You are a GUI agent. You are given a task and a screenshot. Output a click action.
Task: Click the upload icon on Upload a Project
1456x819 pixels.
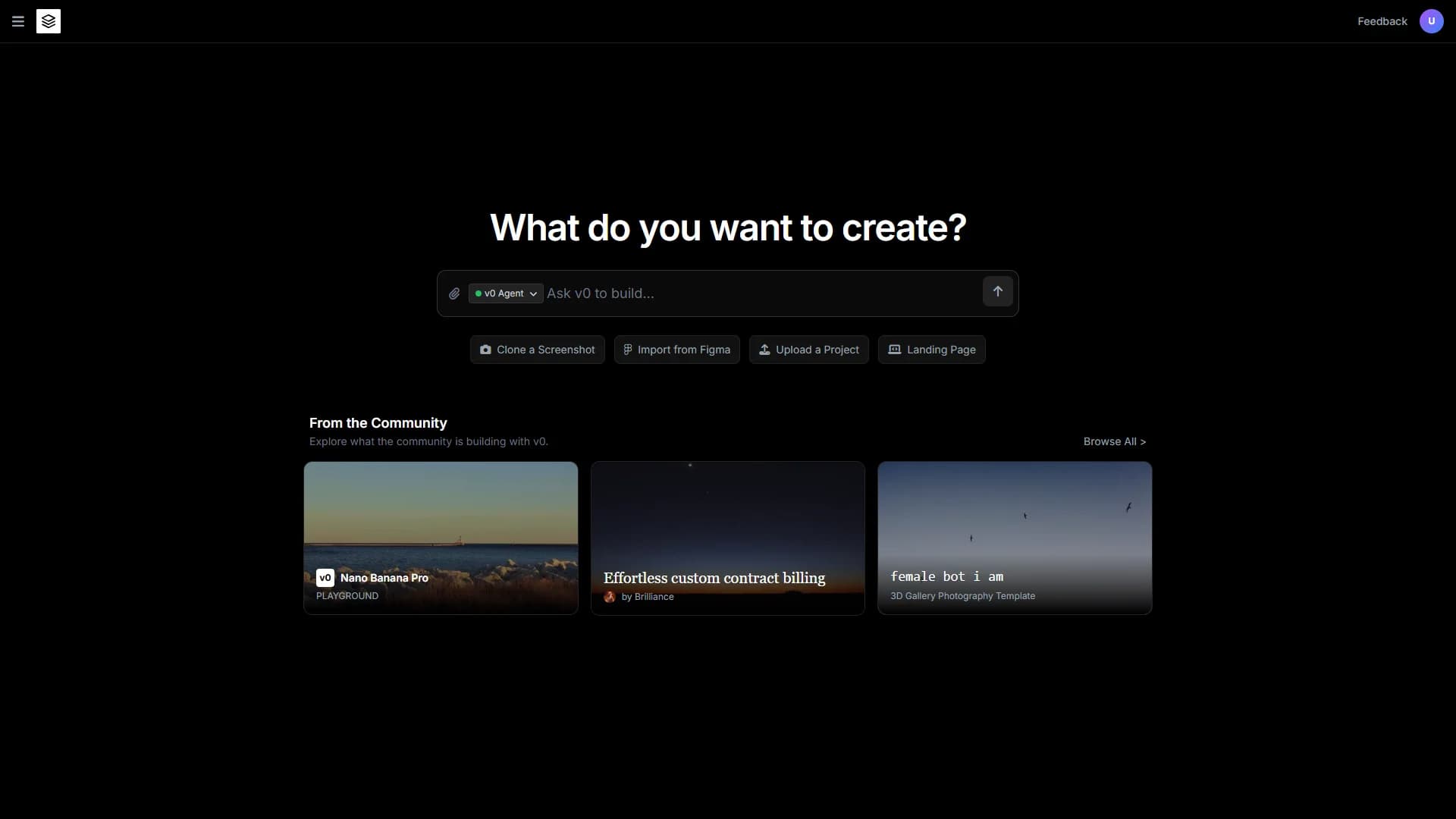pyautogui.click(x=764, y=350)
